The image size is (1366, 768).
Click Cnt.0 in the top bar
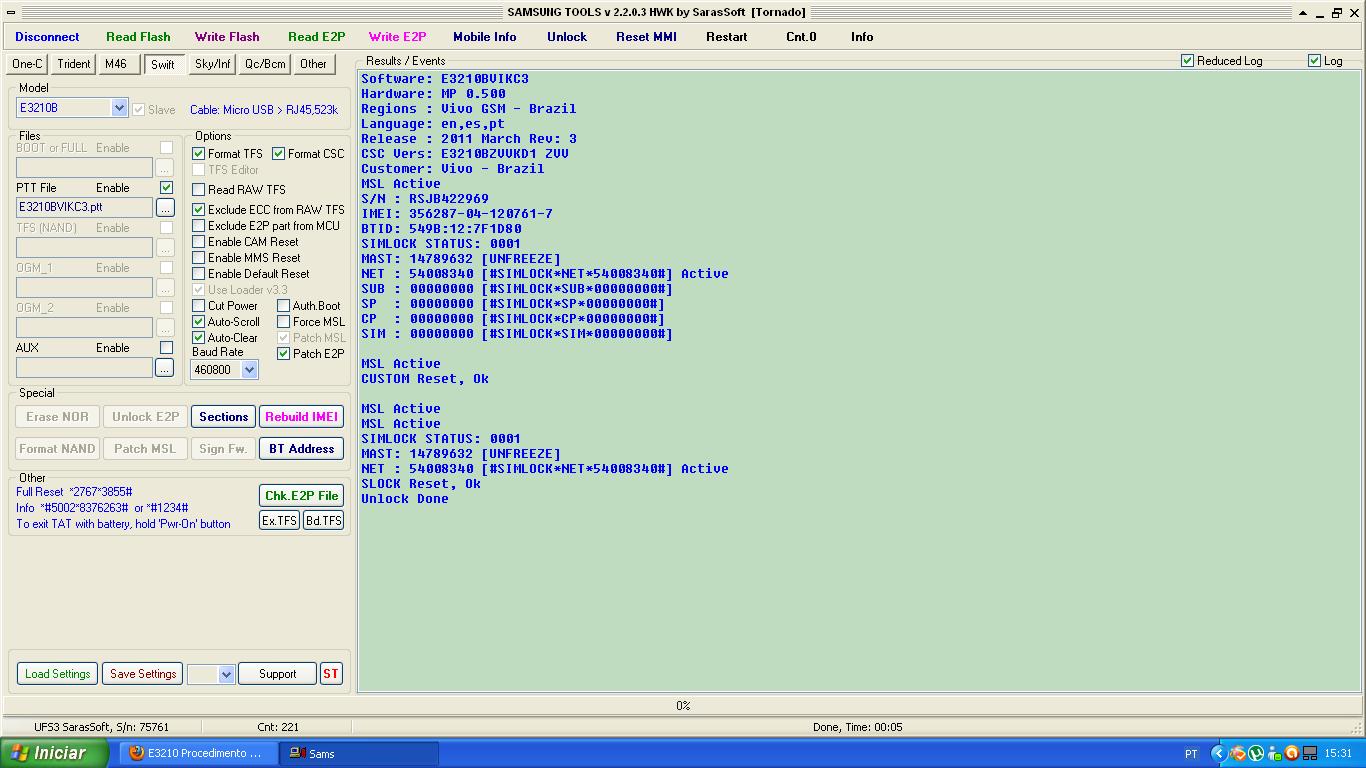[801, 37]
